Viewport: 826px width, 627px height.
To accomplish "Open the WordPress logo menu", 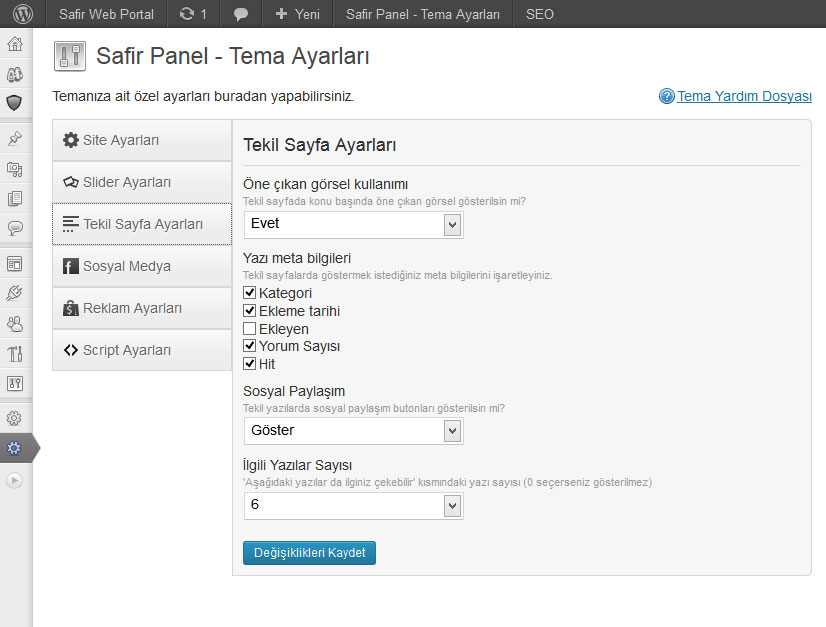I will 23,14.
